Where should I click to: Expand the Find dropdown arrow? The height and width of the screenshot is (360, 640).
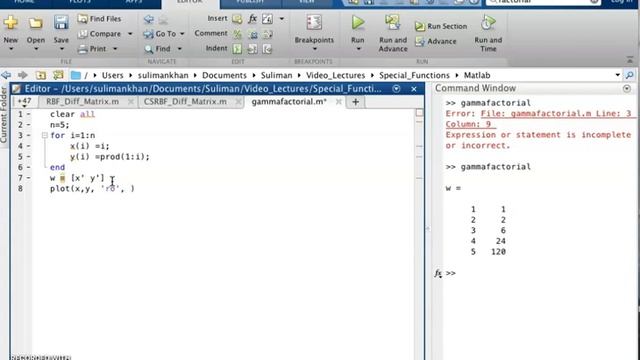[x=180, y=49]
